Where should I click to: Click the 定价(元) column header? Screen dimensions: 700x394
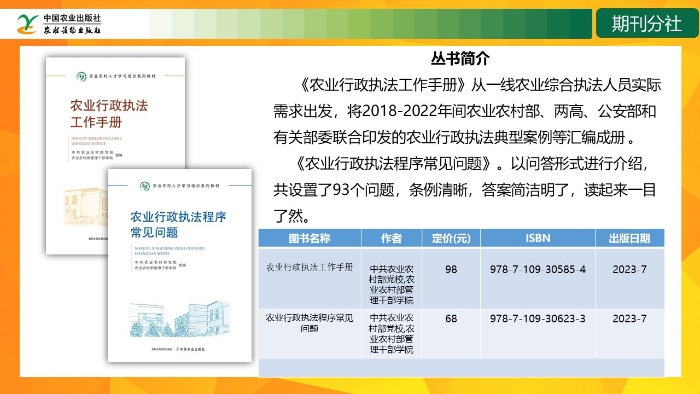[x=451, y=238]
